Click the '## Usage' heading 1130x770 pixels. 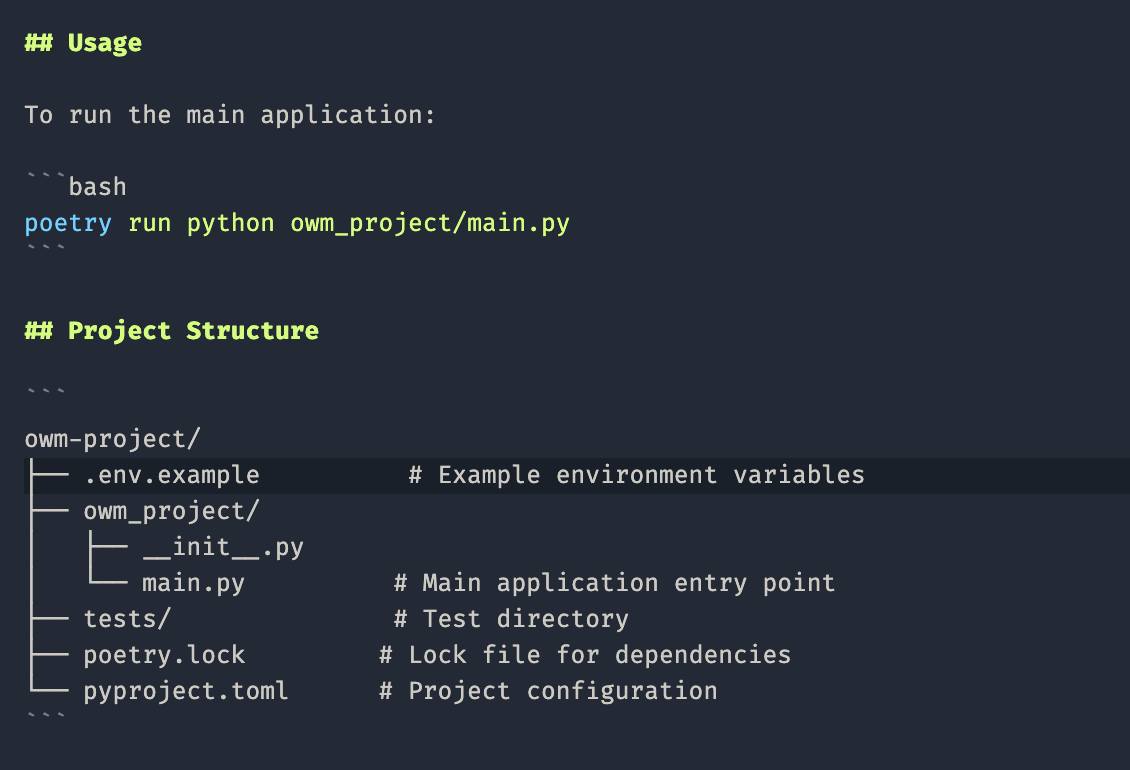tap(83, 43)
